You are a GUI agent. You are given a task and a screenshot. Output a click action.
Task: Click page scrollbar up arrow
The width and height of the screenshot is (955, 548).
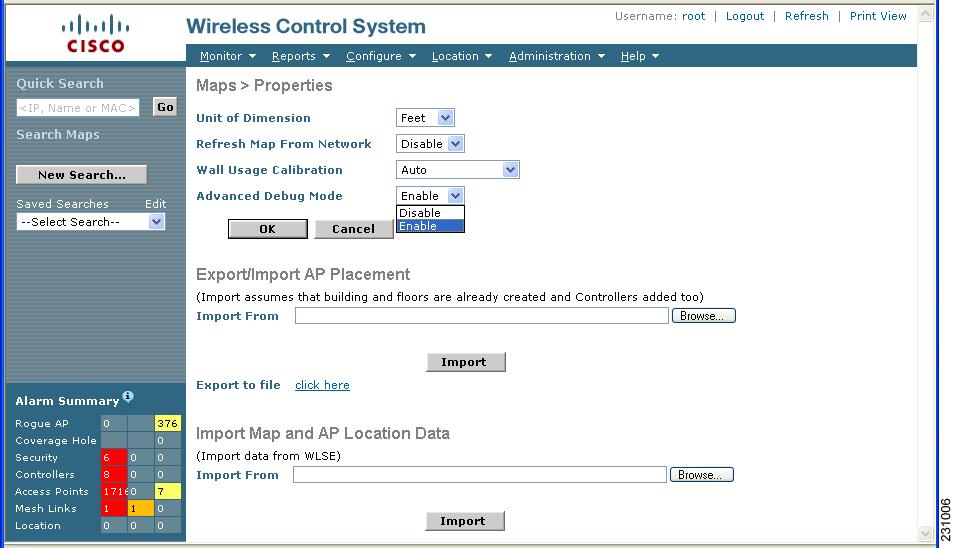click(x=926, y=14)
